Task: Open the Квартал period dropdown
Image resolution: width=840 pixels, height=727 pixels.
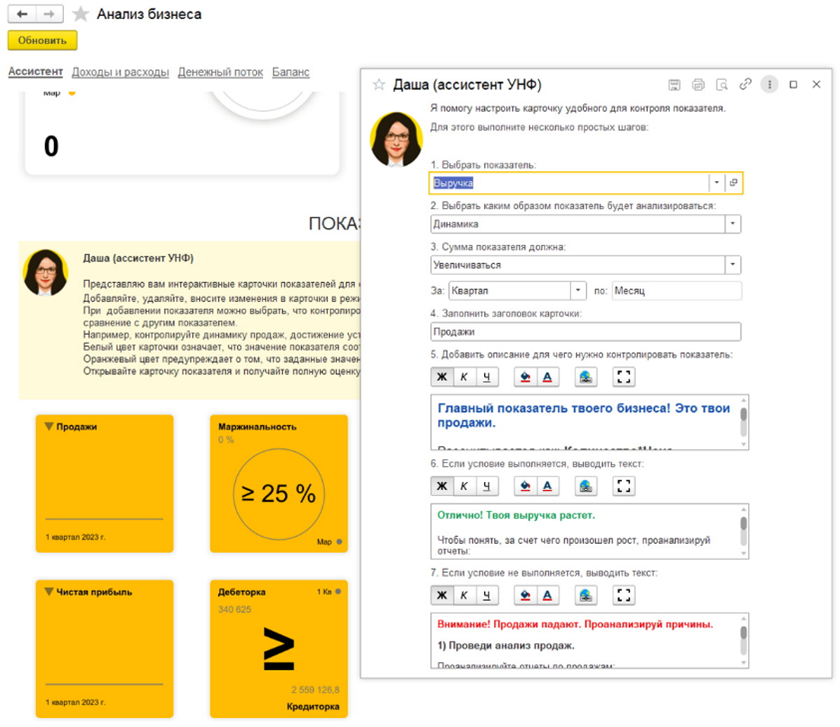Action: click(x=577, y=290)
